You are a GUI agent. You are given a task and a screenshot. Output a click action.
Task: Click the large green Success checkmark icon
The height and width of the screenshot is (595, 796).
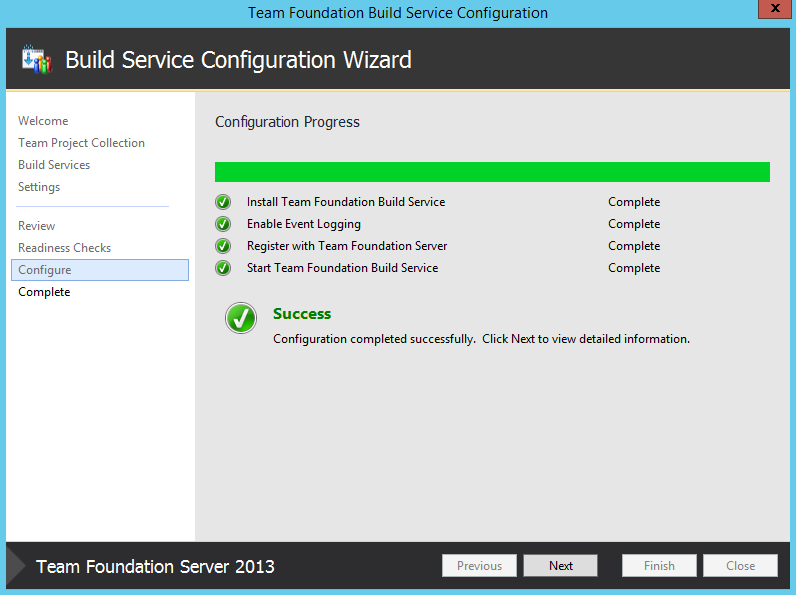click(x=240, y=319)
